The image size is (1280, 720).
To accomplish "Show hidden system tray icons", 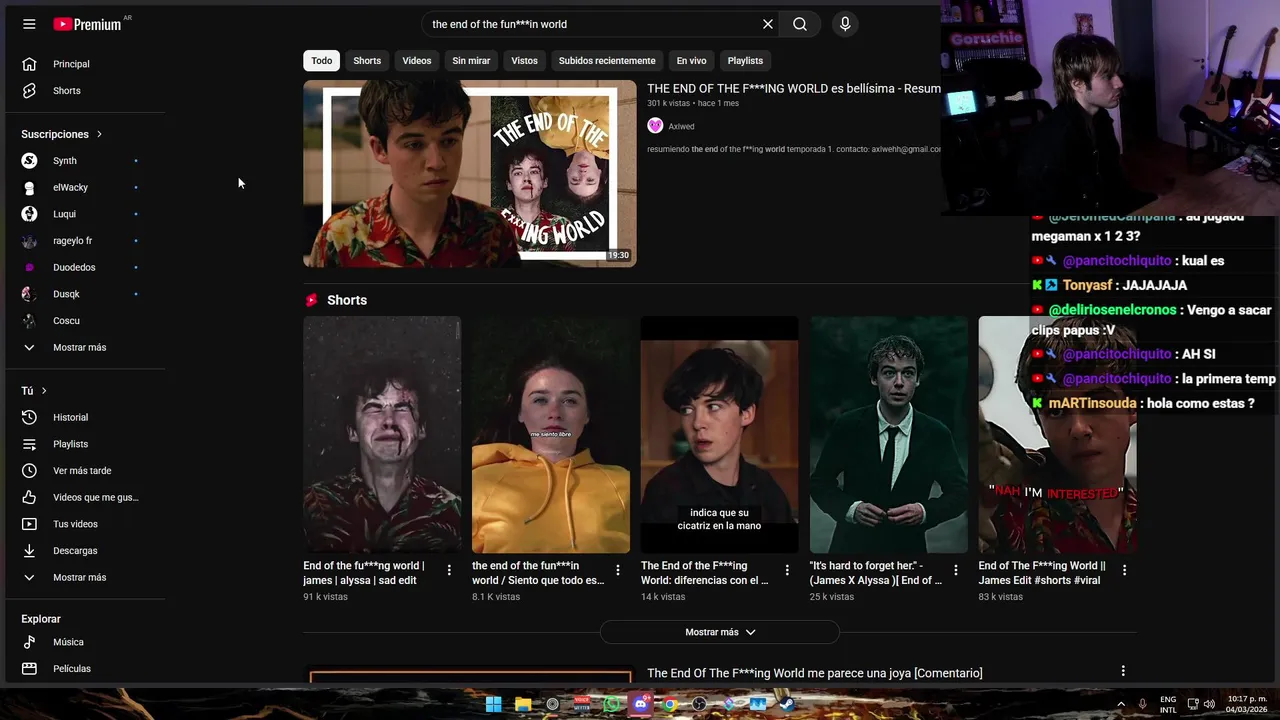I will pos(1120,704).
